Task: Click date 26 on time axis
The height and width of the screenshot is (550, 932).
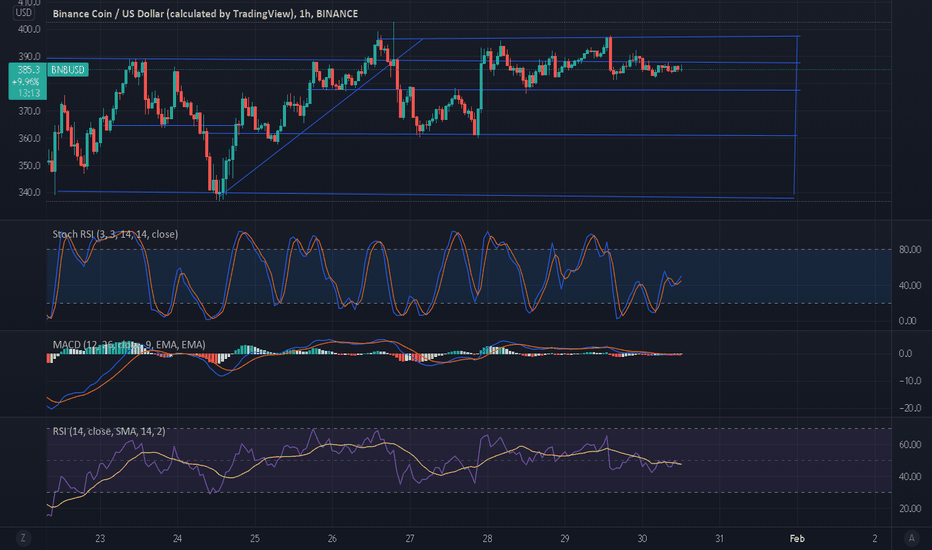Action: [332, 539]
